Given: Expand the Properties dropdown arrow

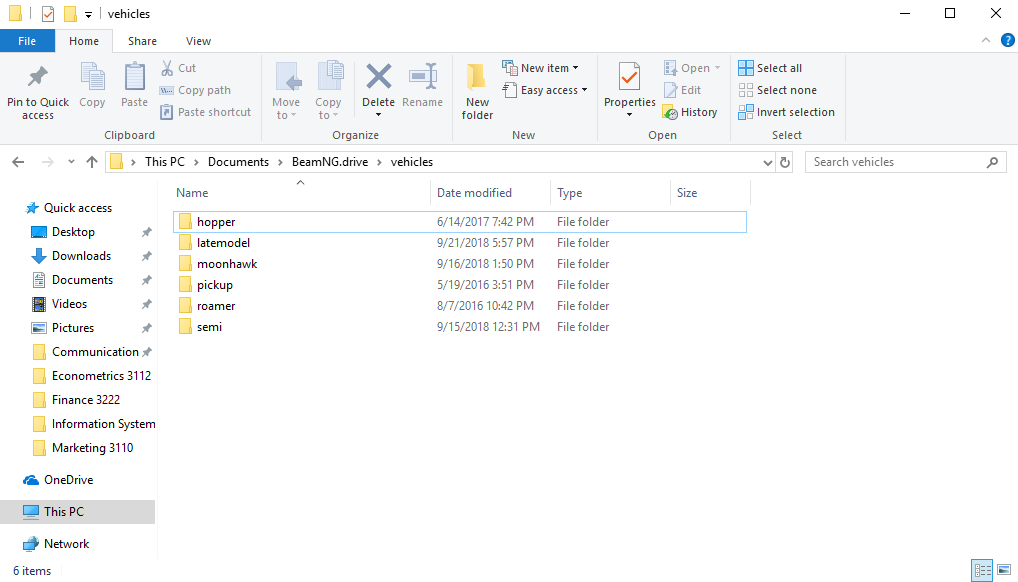Looking at the screenshot, I should pyautogui.click(x=629, y=115).
